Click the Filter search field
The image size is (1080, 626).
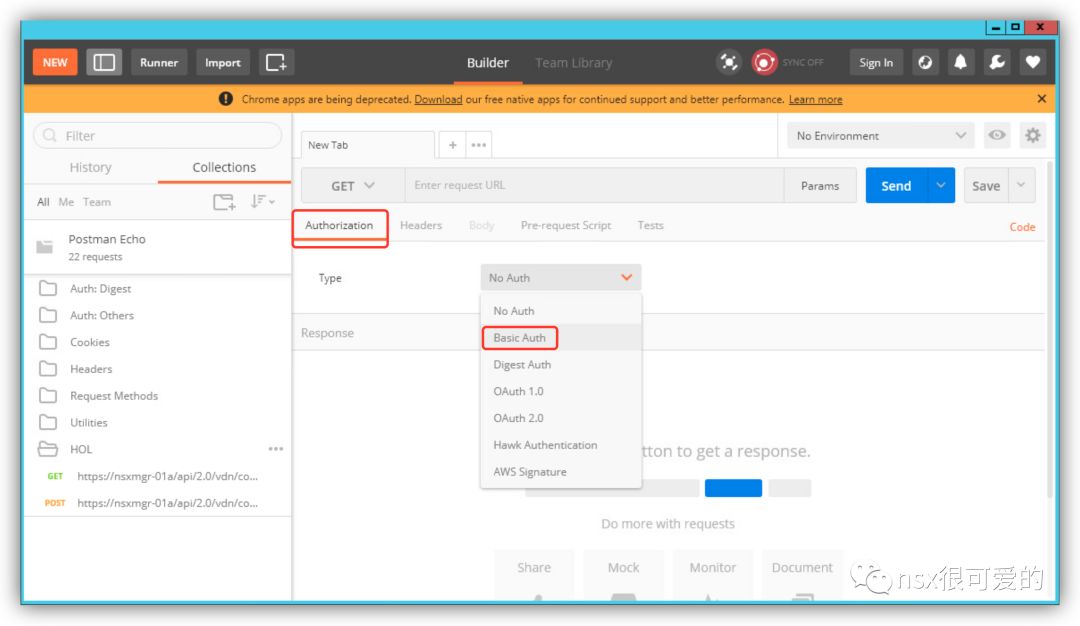pos(158,136)
